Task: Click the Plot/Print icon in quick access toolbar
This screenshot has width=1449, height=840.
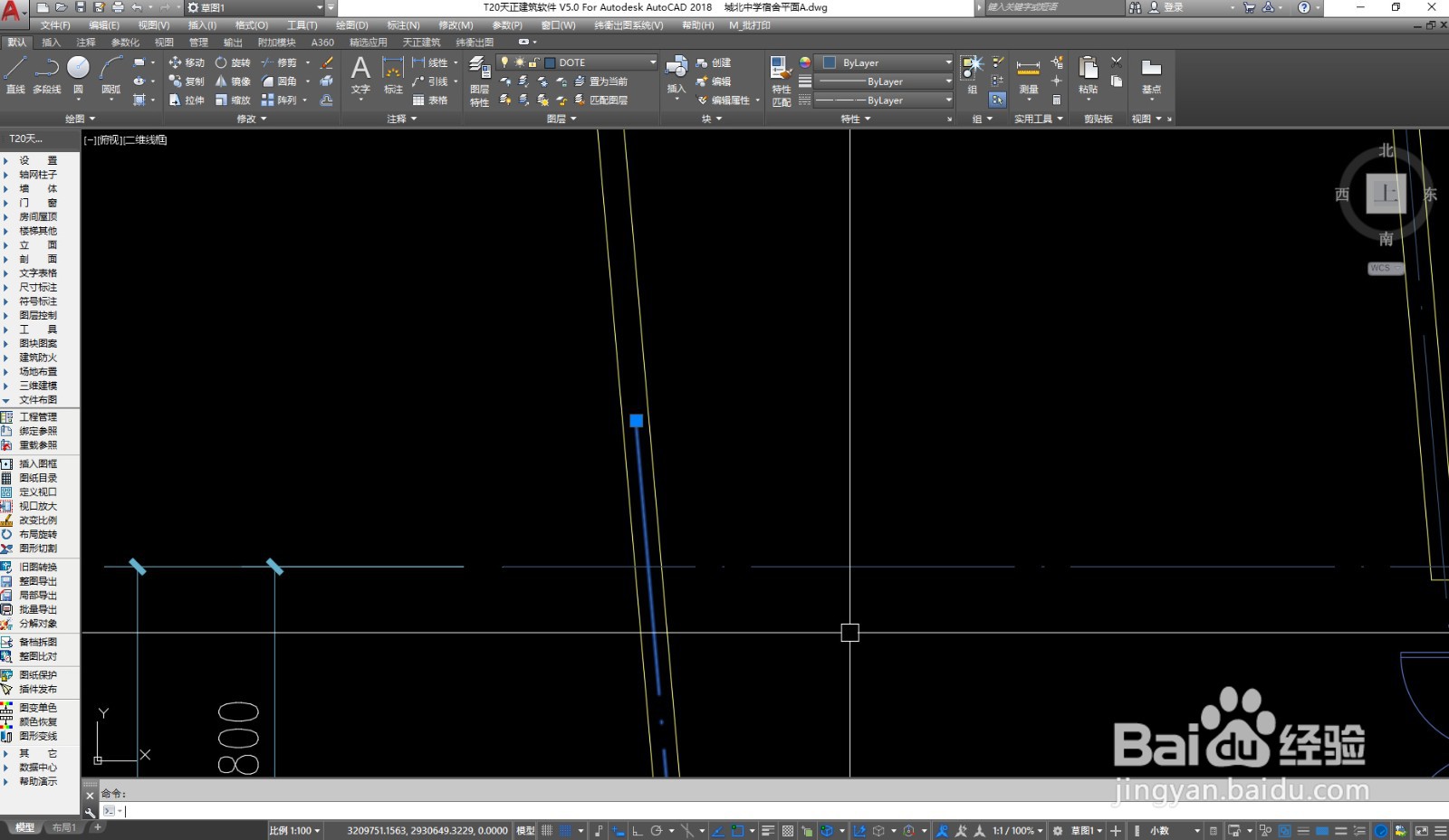Action: point(118,7)
